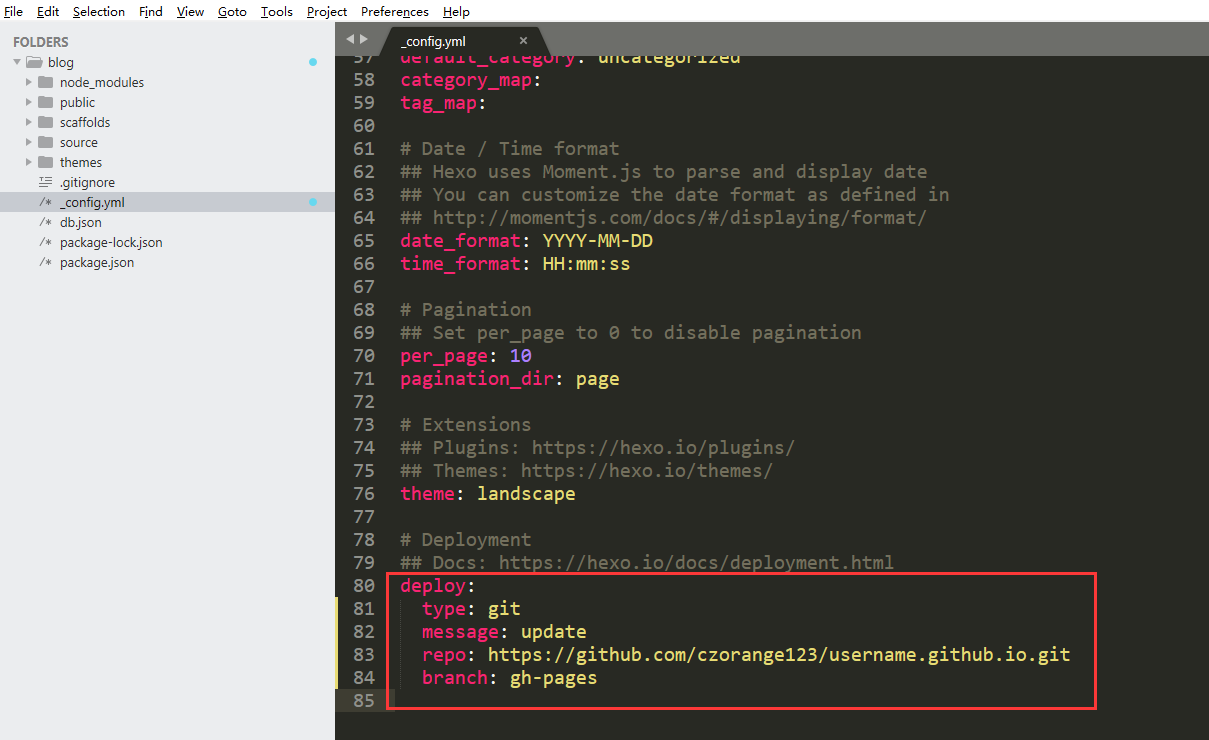The width and height of the screenshot is (1209, 740).
Task: Expand the scaffolds folder arrow
Action: tap(29, 122)
